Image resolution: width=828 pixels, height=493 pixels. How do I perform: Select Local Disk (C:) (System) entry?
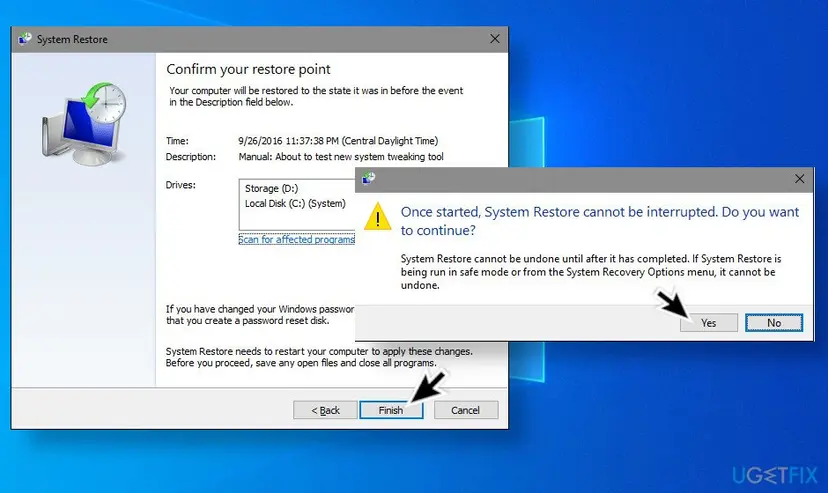[295, 204]
